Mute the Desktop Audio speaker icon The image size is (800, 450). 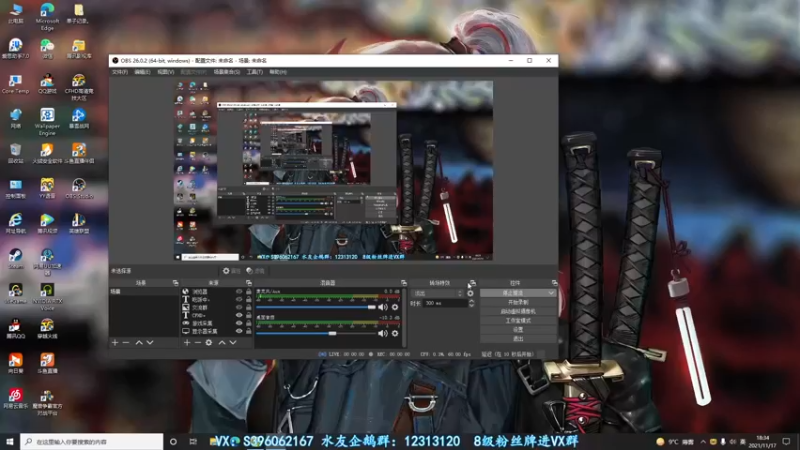click(x=383, y=333)
